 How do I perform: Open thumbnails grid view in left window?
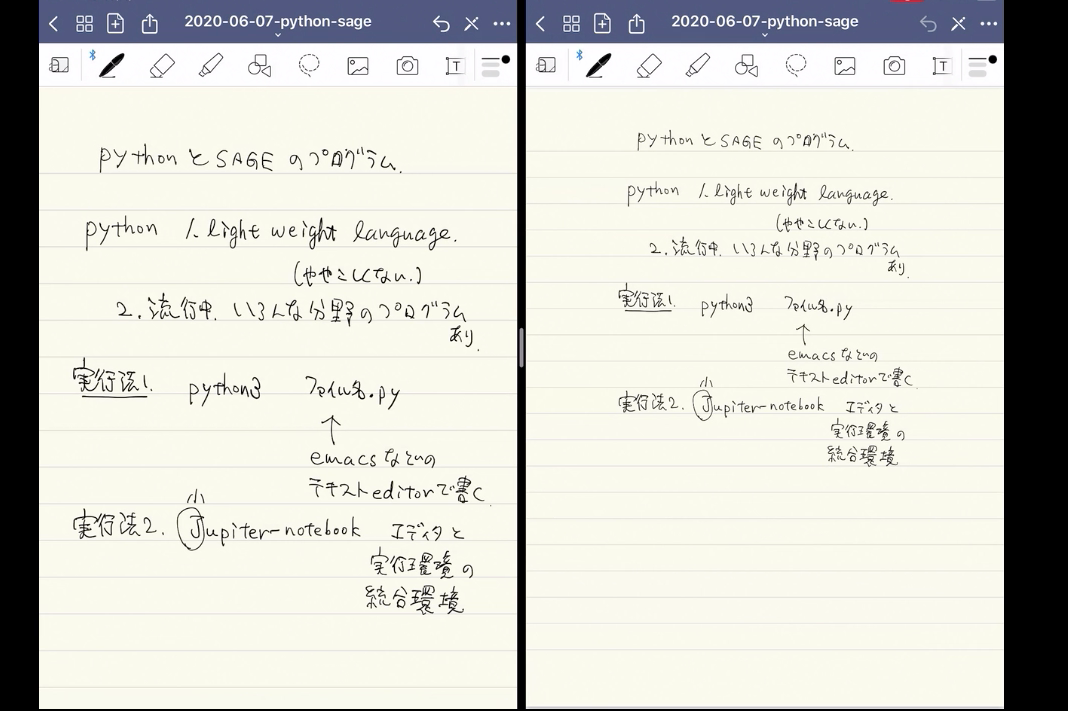(84, 25)
